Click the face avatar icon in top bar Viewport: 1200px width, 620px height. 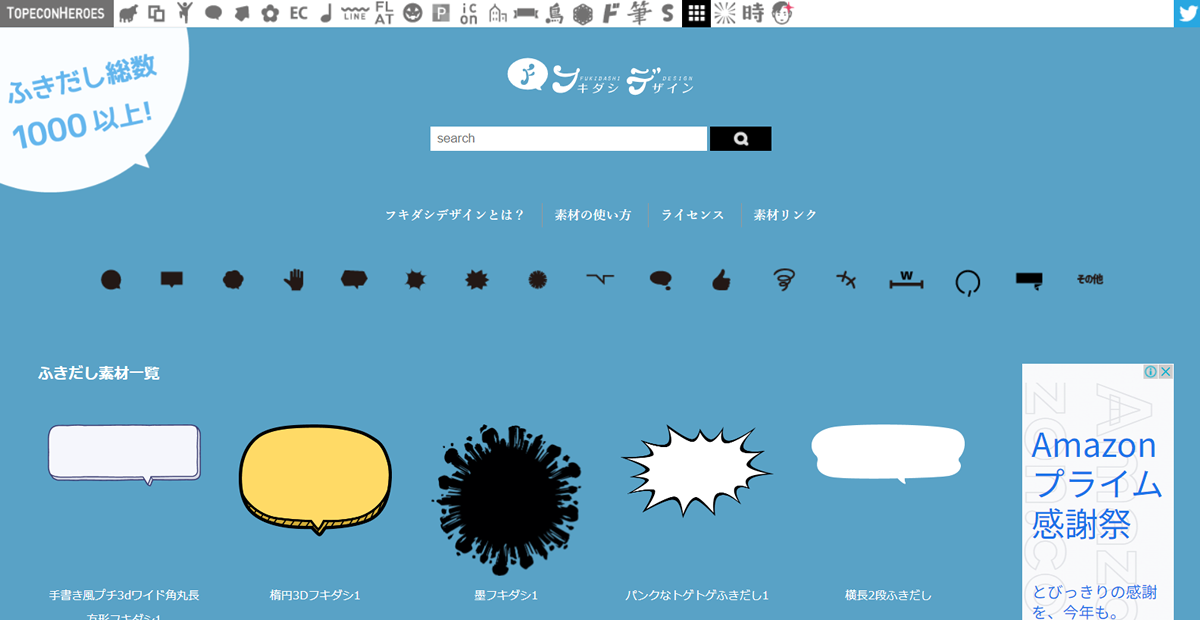(x=782, y=13)
